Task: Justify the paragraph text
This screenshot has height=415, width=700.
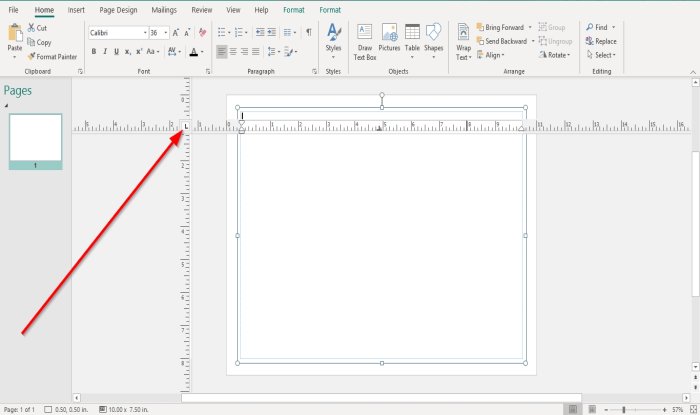Action: click(x=255, y=52)
